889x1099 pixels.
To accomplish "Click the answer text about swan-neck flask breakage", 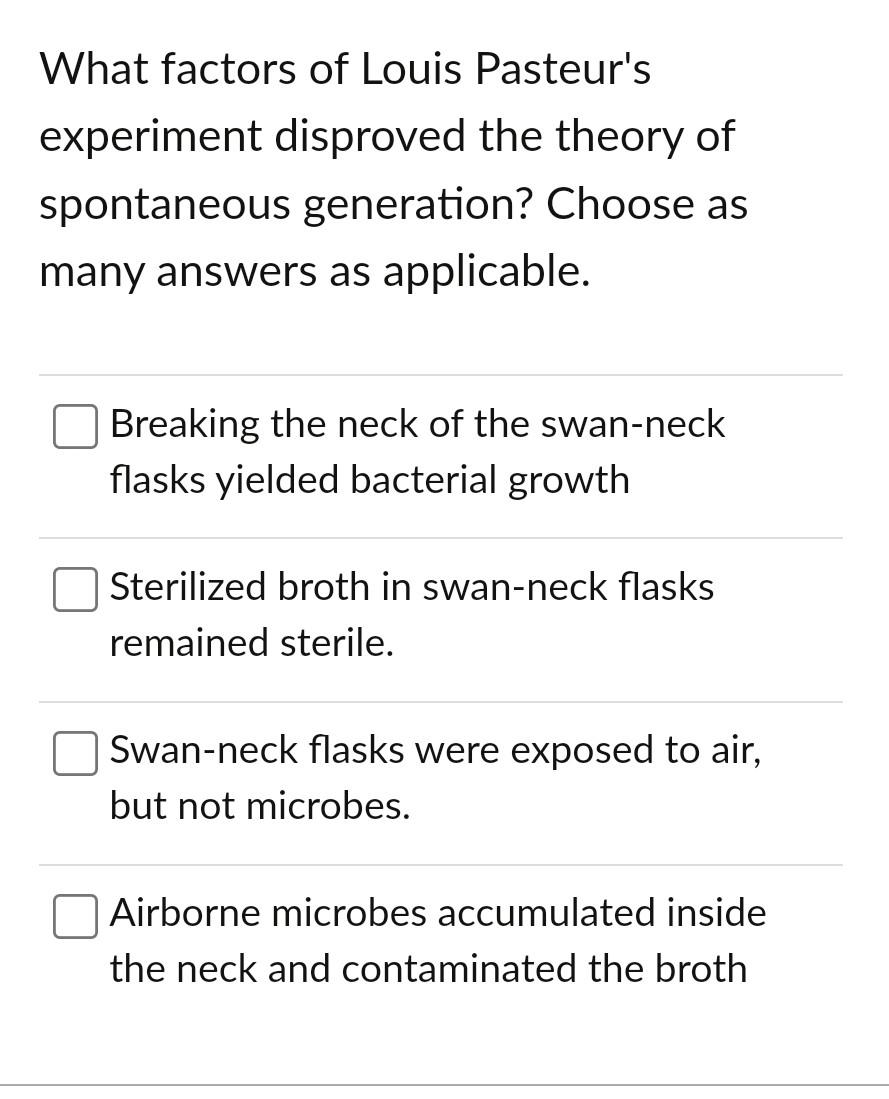I will [x=417, y=451].
